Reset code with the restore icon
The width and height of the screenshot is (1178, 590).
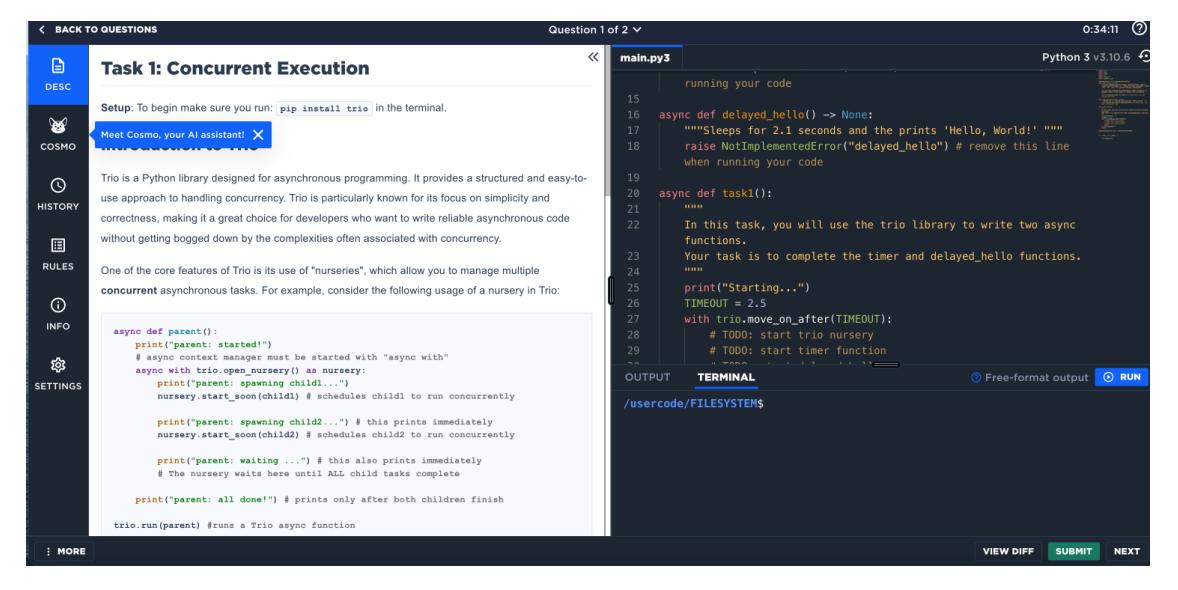[1143, 56]
